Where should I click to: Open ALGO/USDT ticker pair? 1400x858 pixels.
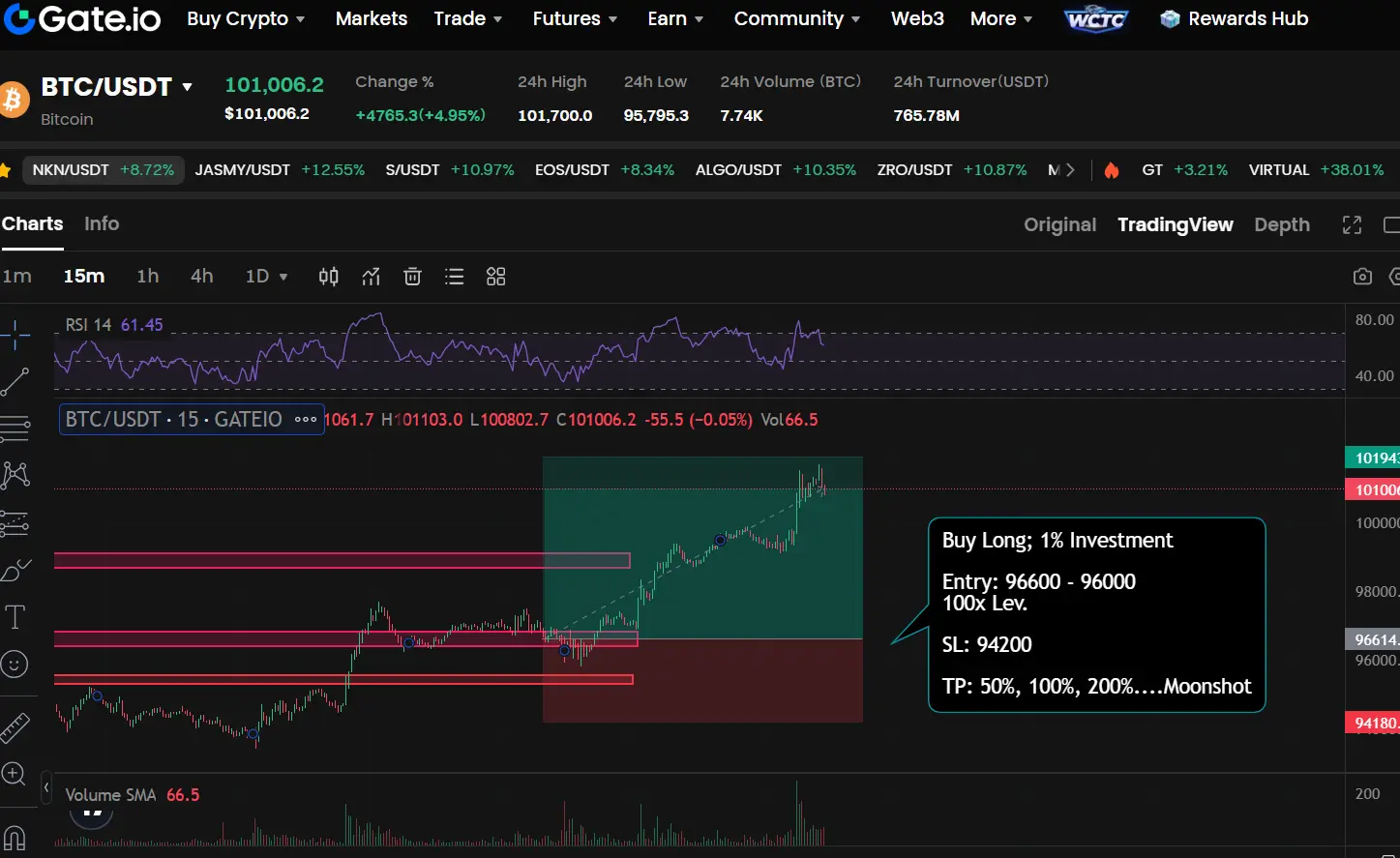776,170
